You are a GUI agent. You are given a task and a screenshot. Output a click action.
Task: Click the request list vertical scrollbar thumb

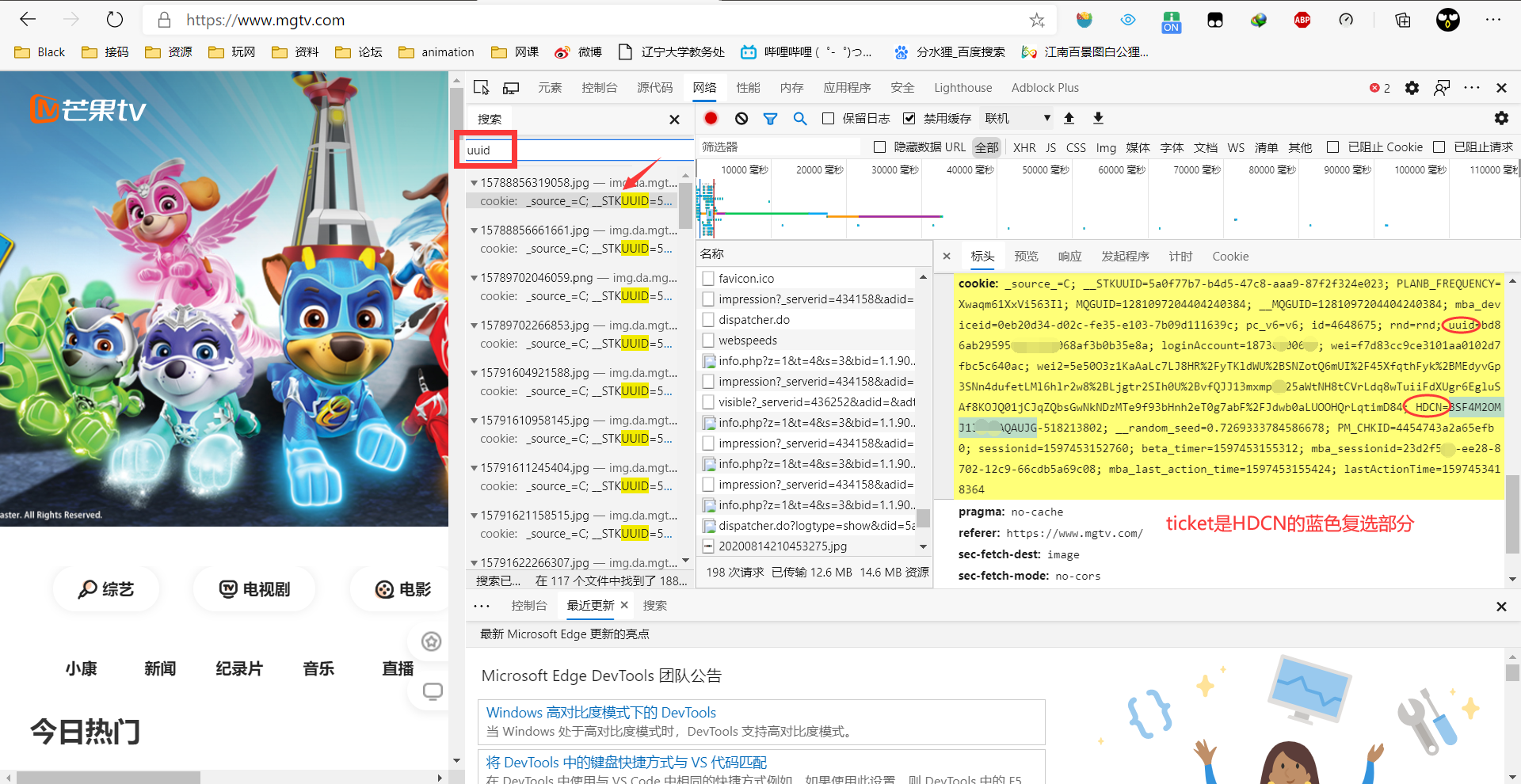[923, 518]
